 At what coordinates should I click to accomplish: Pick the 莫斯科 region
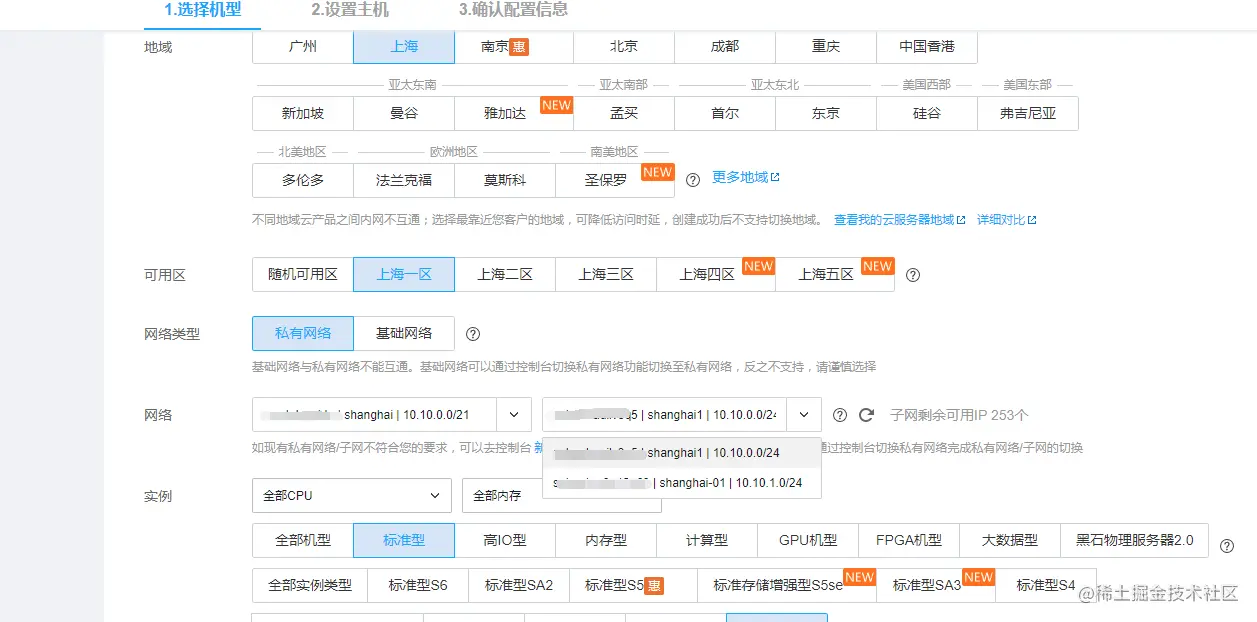tap(505, 180)
